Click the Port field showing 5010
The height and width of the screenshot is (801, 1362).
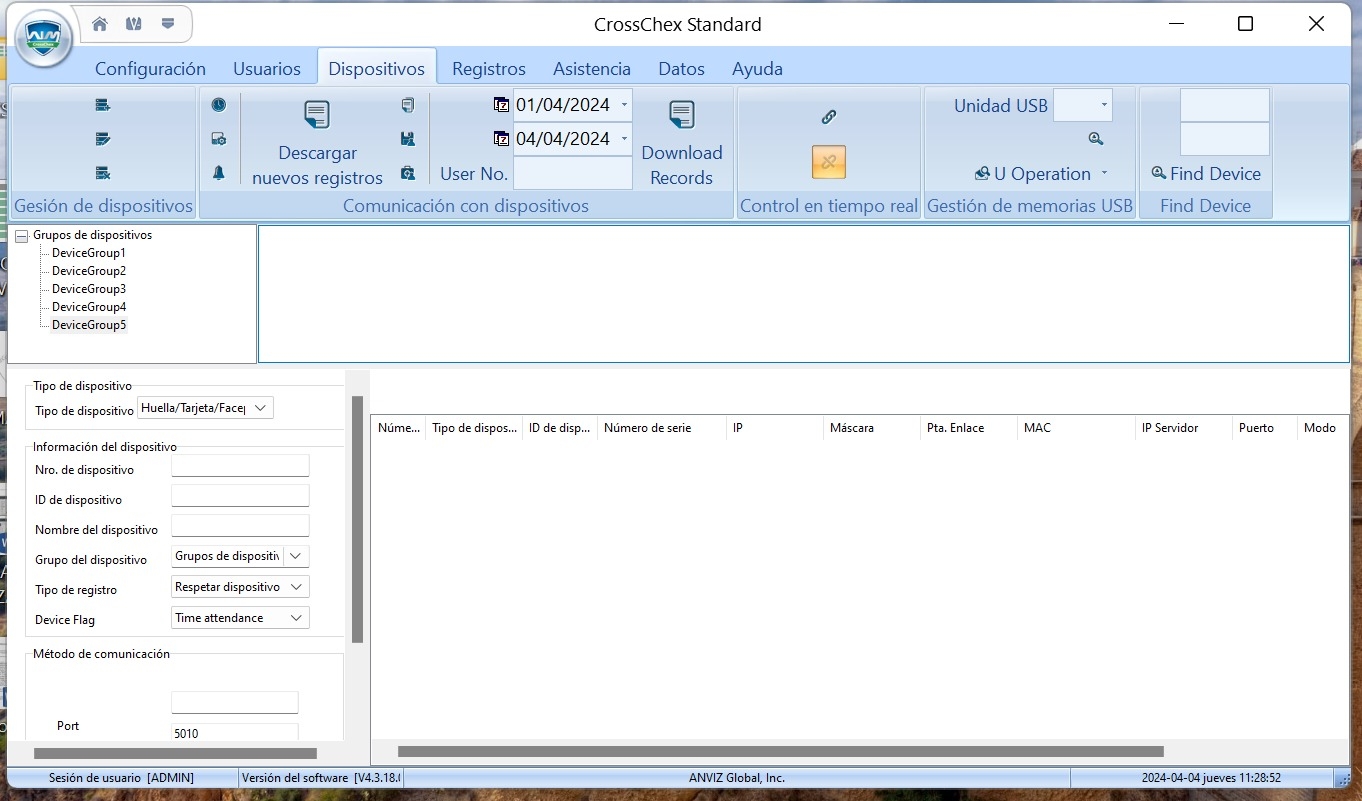click(x=235, y=733)
